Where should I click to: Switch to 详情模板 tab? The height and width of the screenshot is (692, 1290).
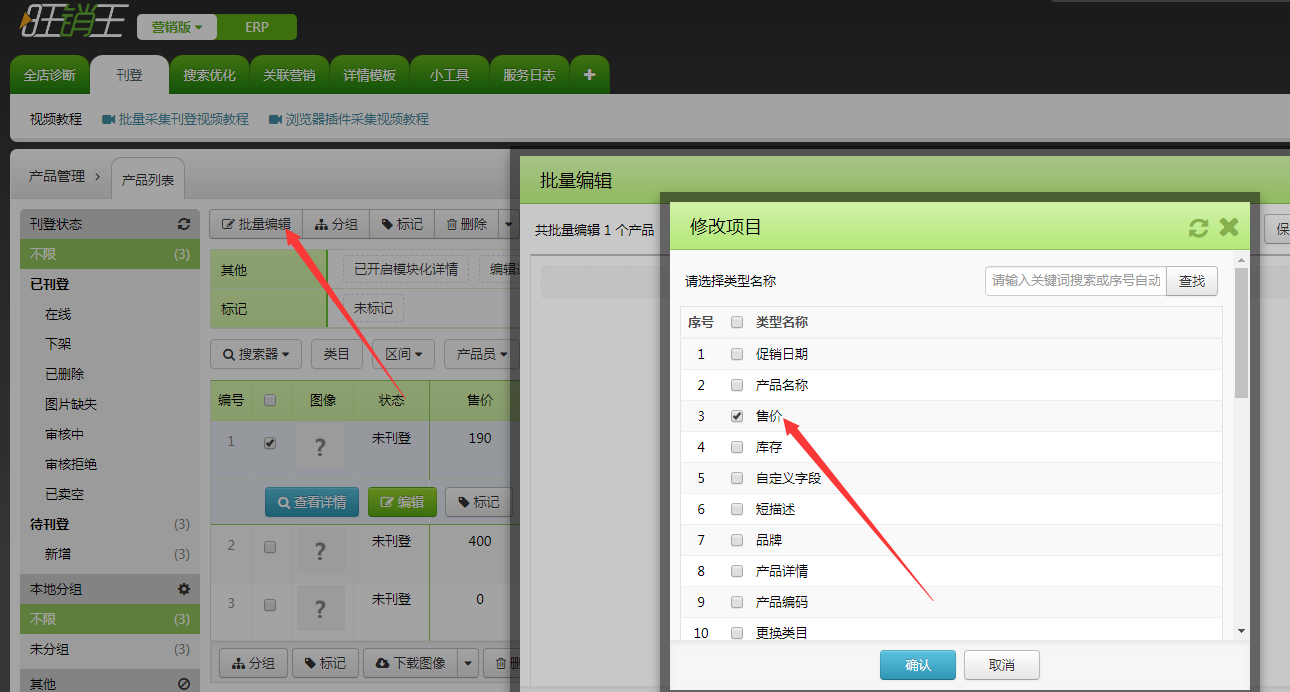(369, 75)
